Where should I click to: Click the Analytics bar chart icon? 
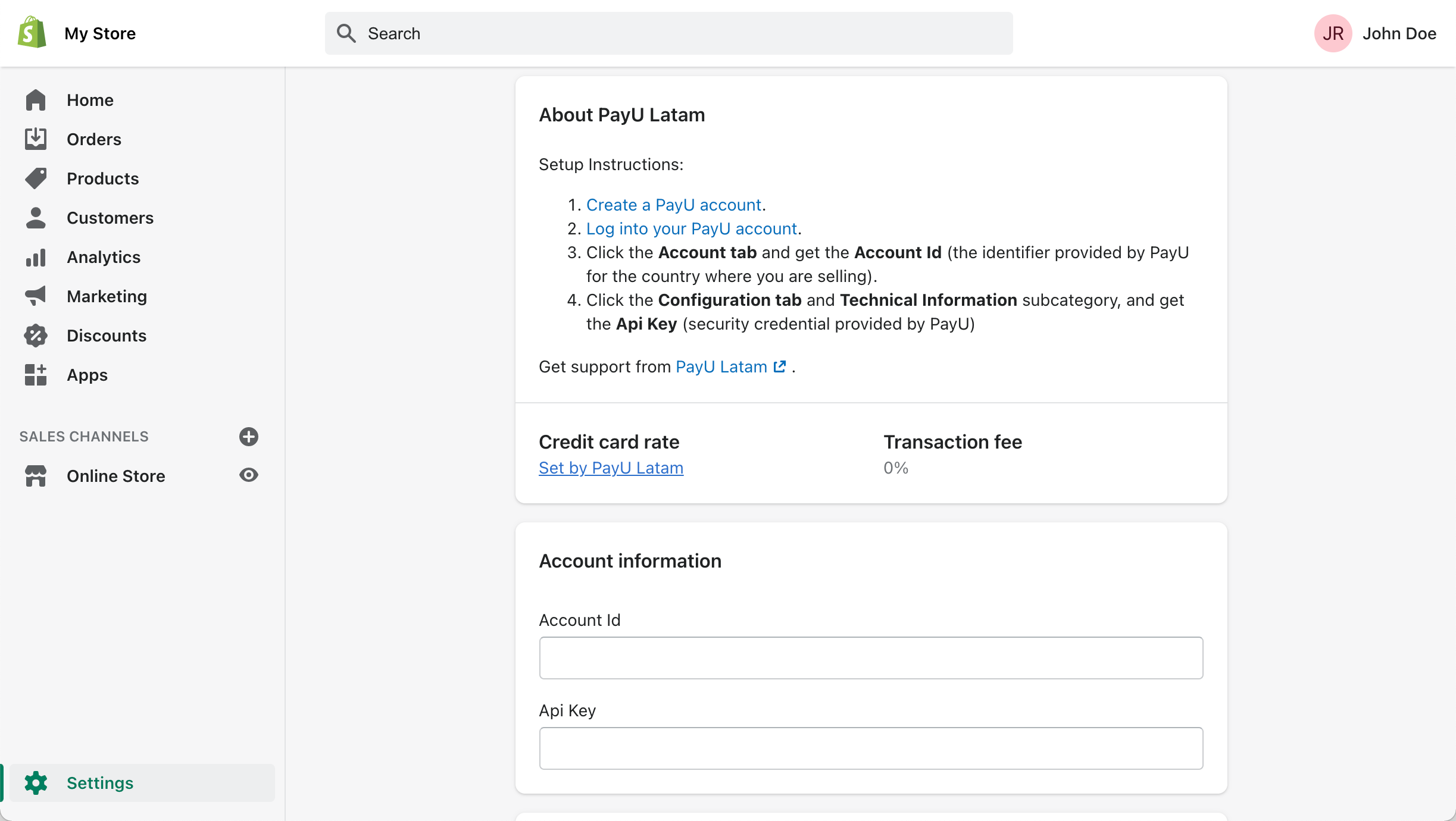tap(36, 257)
